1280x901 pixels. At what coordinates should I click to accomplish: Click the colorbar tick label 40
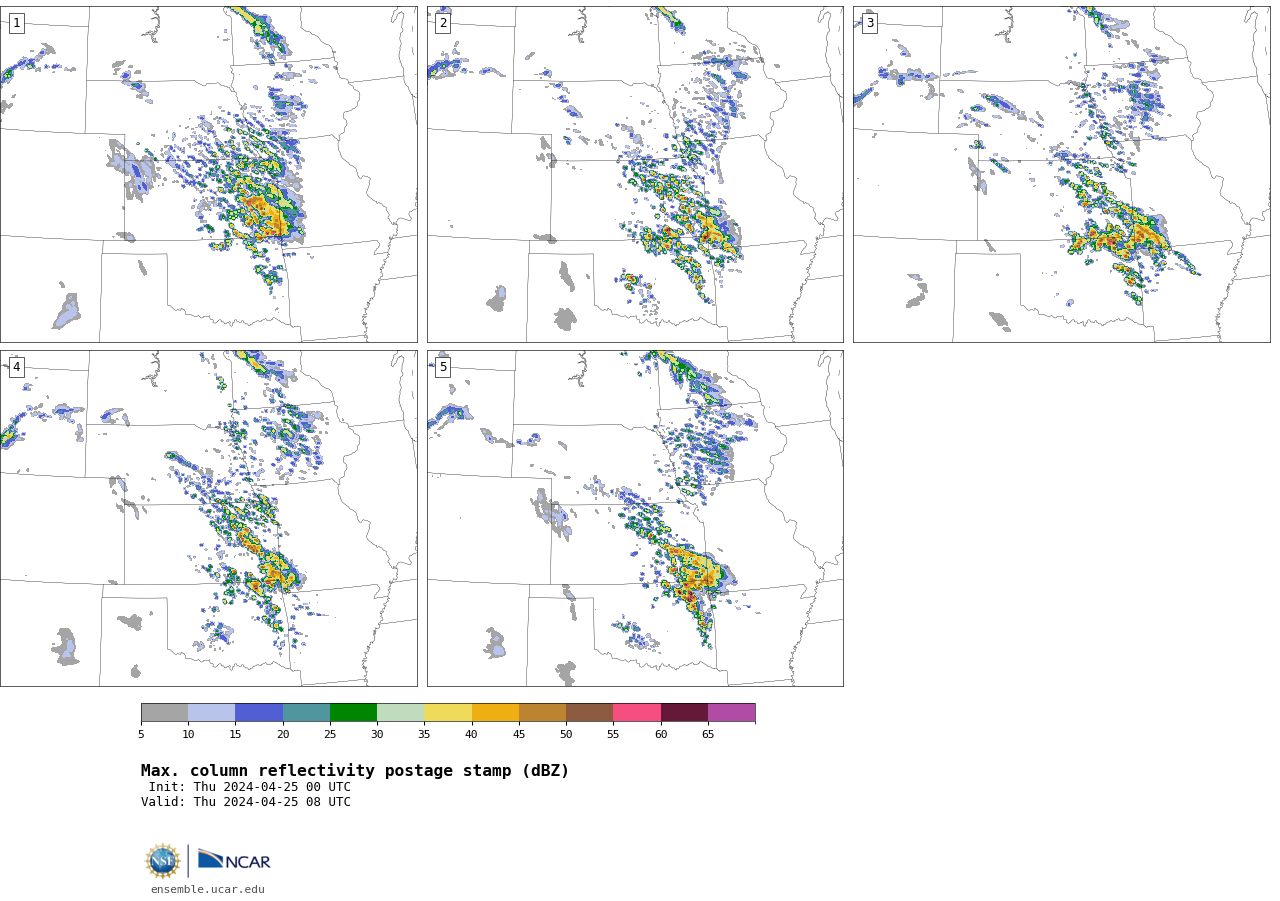pyautogui.click(x=472, y=735)
